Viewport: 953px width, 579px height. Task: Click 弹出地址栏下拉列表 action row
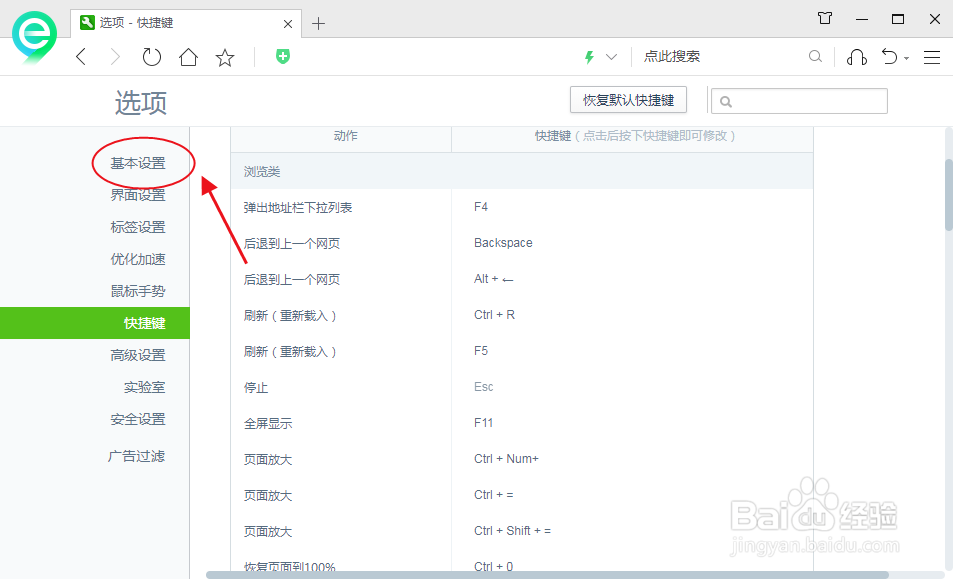[298, 208]
